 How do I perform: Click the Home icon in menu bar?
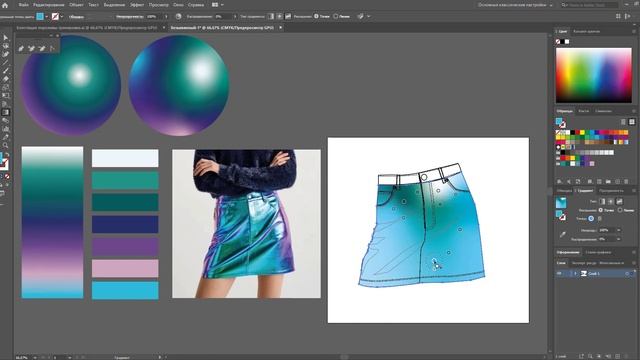coord(5,5)
